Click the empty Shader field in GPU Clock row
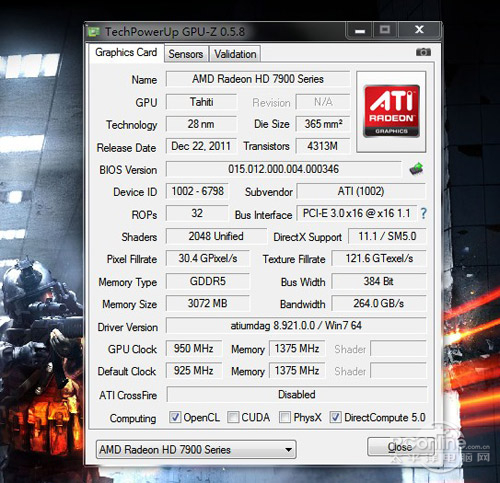This screenshot has width=500, height=483. [399, 349]
